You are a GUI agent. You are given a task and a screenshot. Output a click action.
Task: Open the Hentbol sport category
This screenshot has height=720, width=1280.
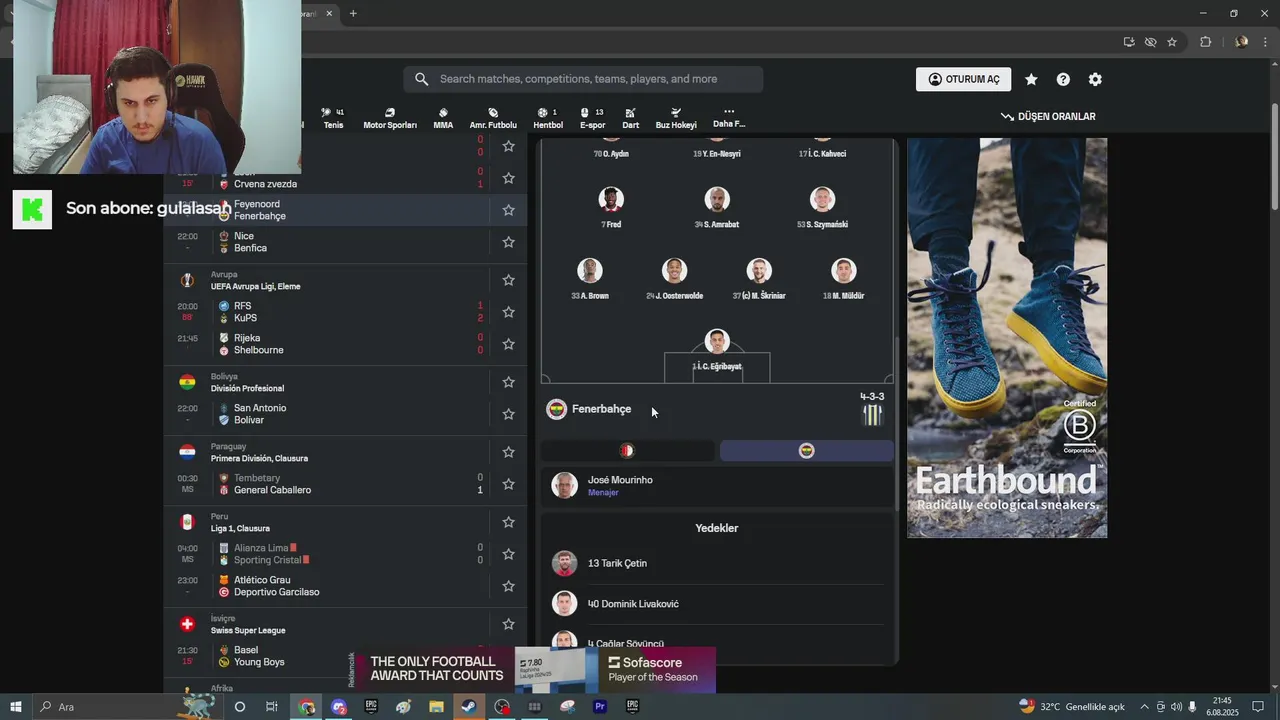coord(548,118)
